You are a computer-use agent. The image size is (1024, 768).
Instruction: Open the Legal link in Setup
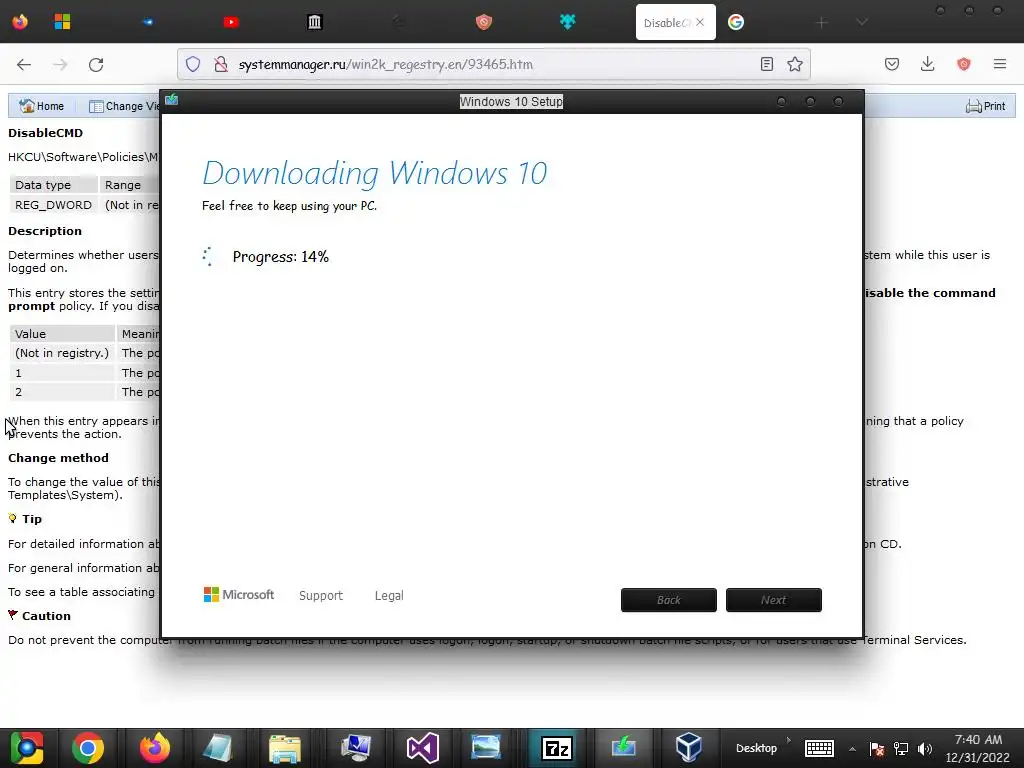(389, 596)
